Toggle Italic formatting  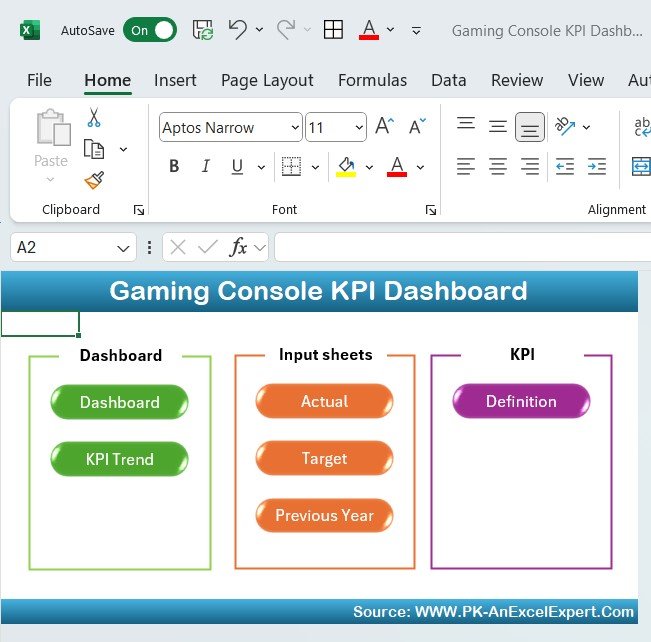pyautogui.click(x=206, y=166)
